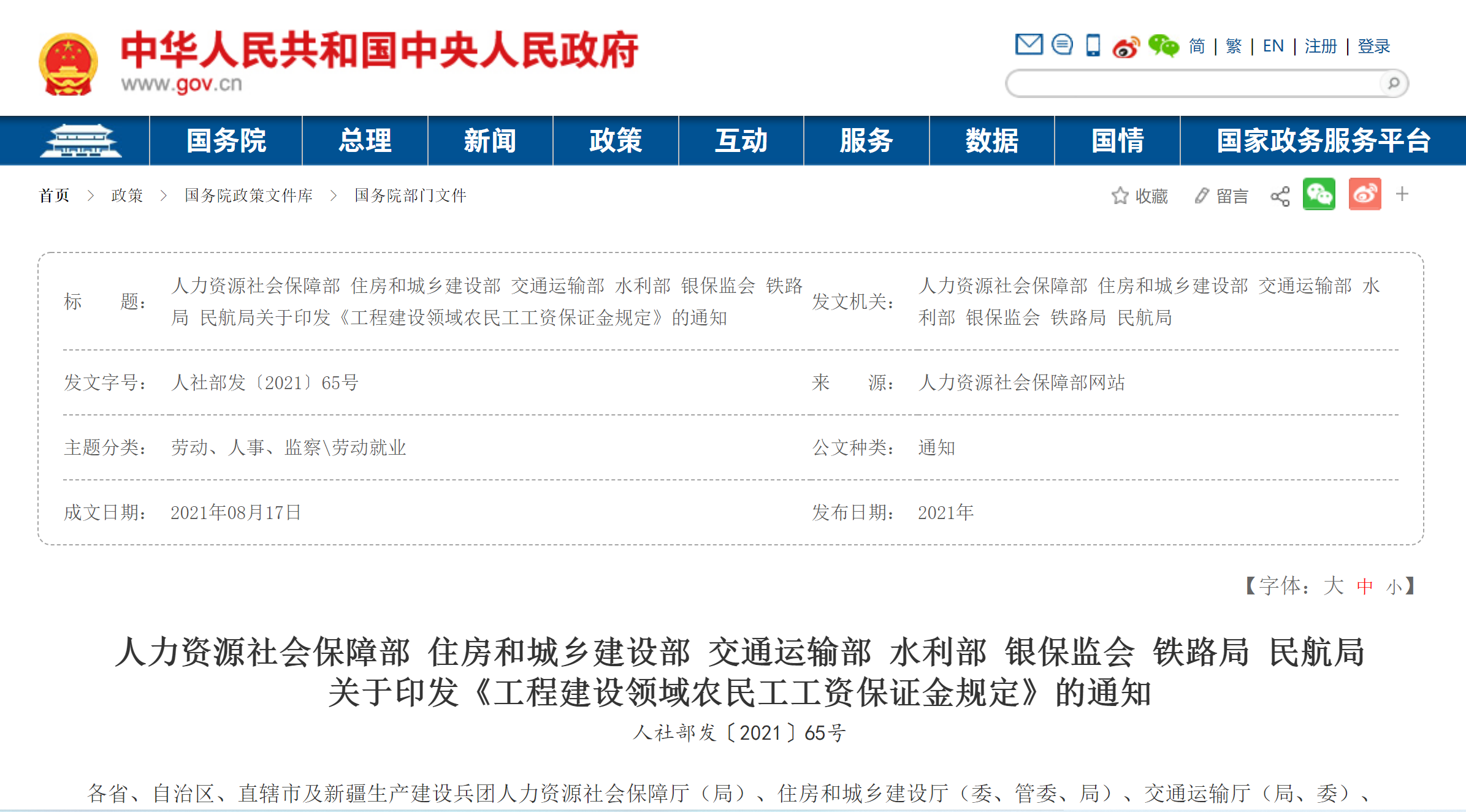
Task: Open the 国务院 navigation tab
Action: pyautogui.click(x=226, y=140)
